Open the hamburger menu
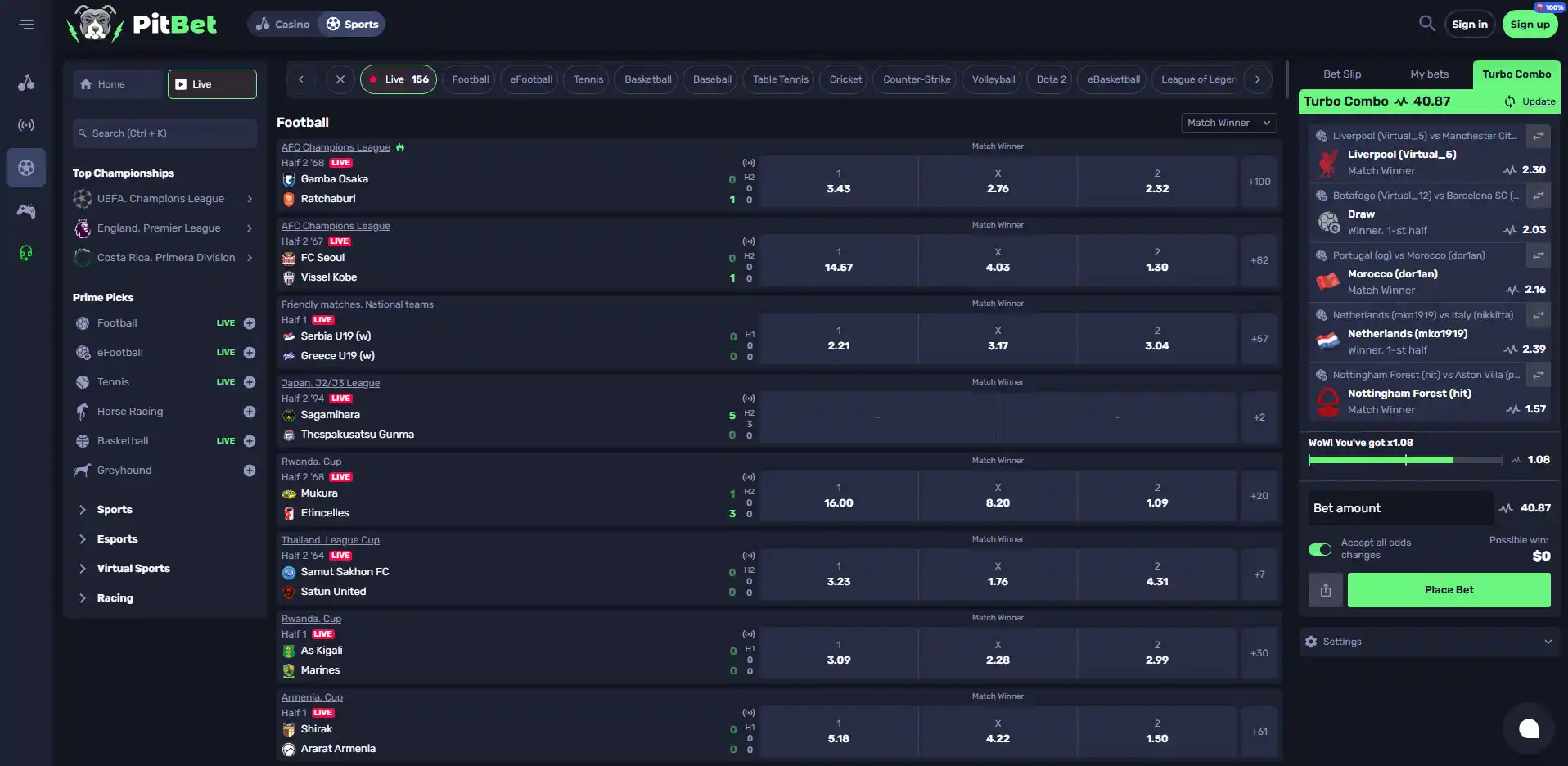The height and width of the screenshot is (766, 1568). coord(26,25)
